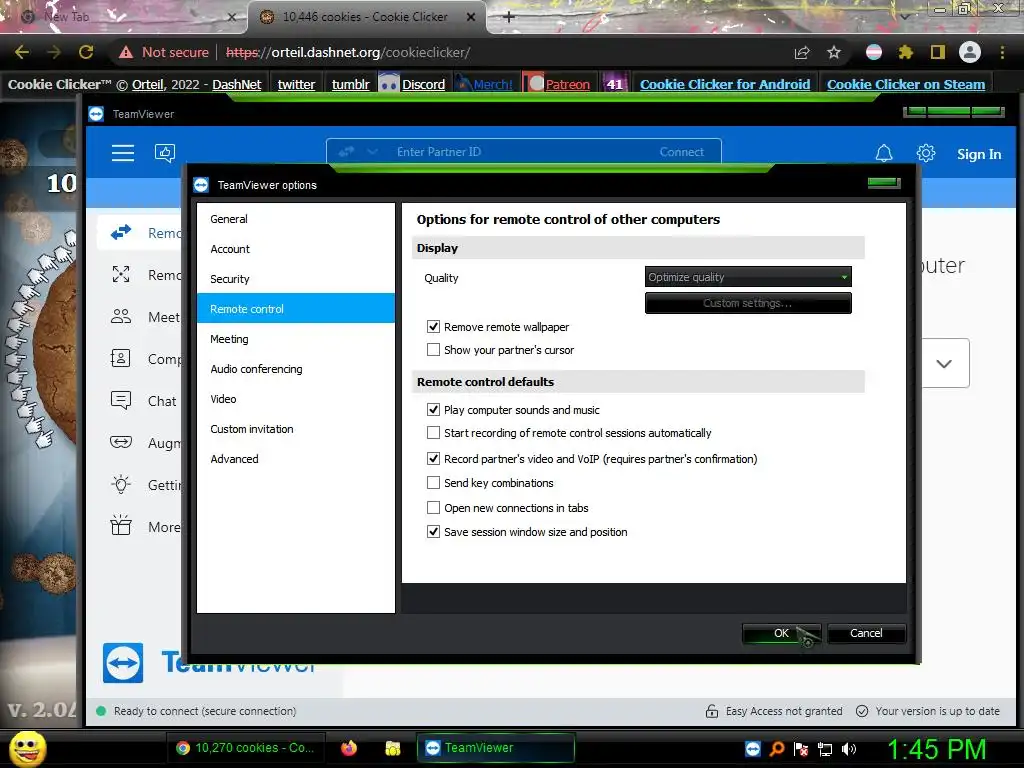Reload the Cookie Clicker page
Screen dimensions: 1024x768
(x=86, y=52)
